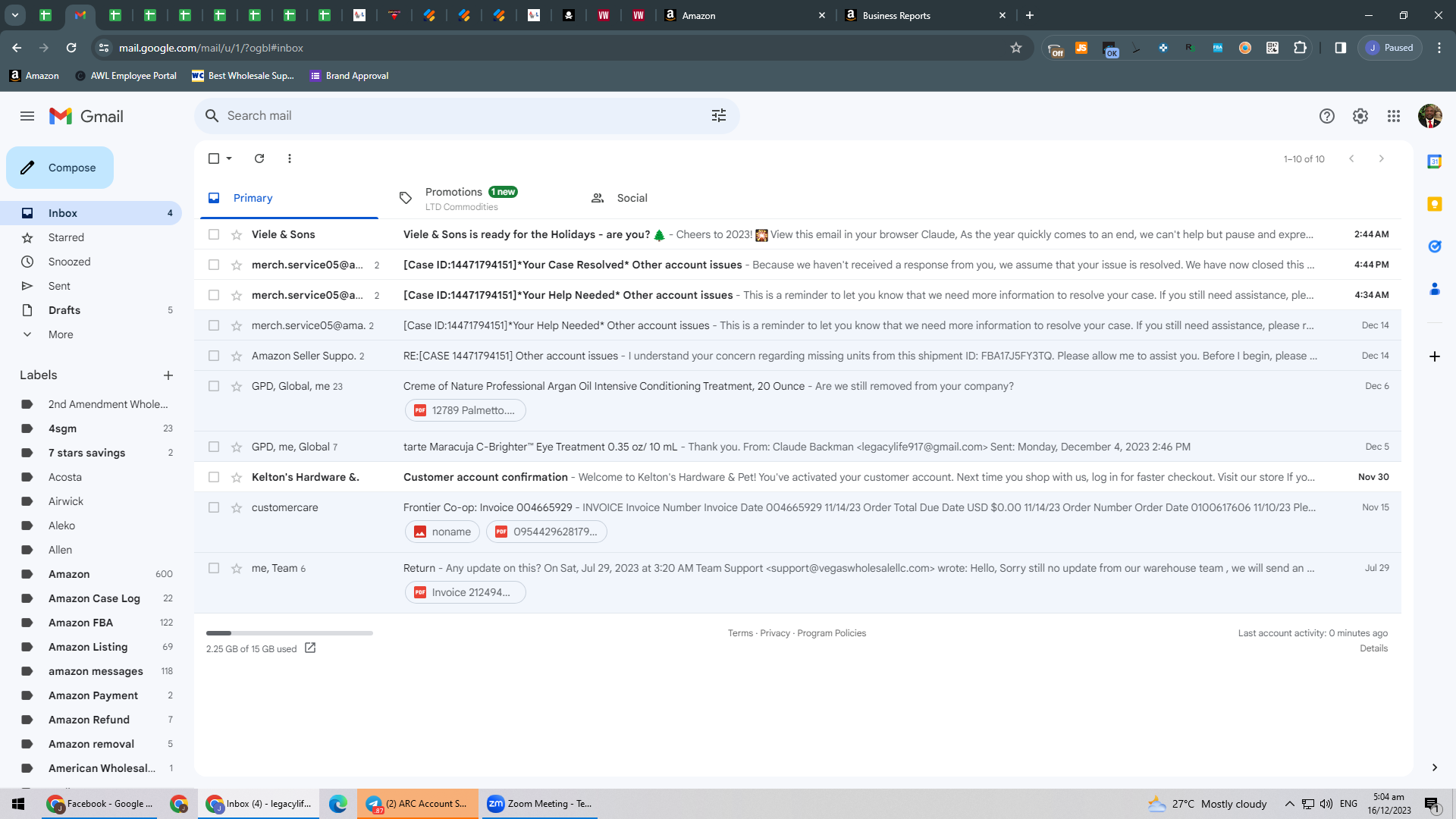This screenshot has width=1456, height=819.
Task: Open the Amazon Case Log label
Action: [91, 598]
